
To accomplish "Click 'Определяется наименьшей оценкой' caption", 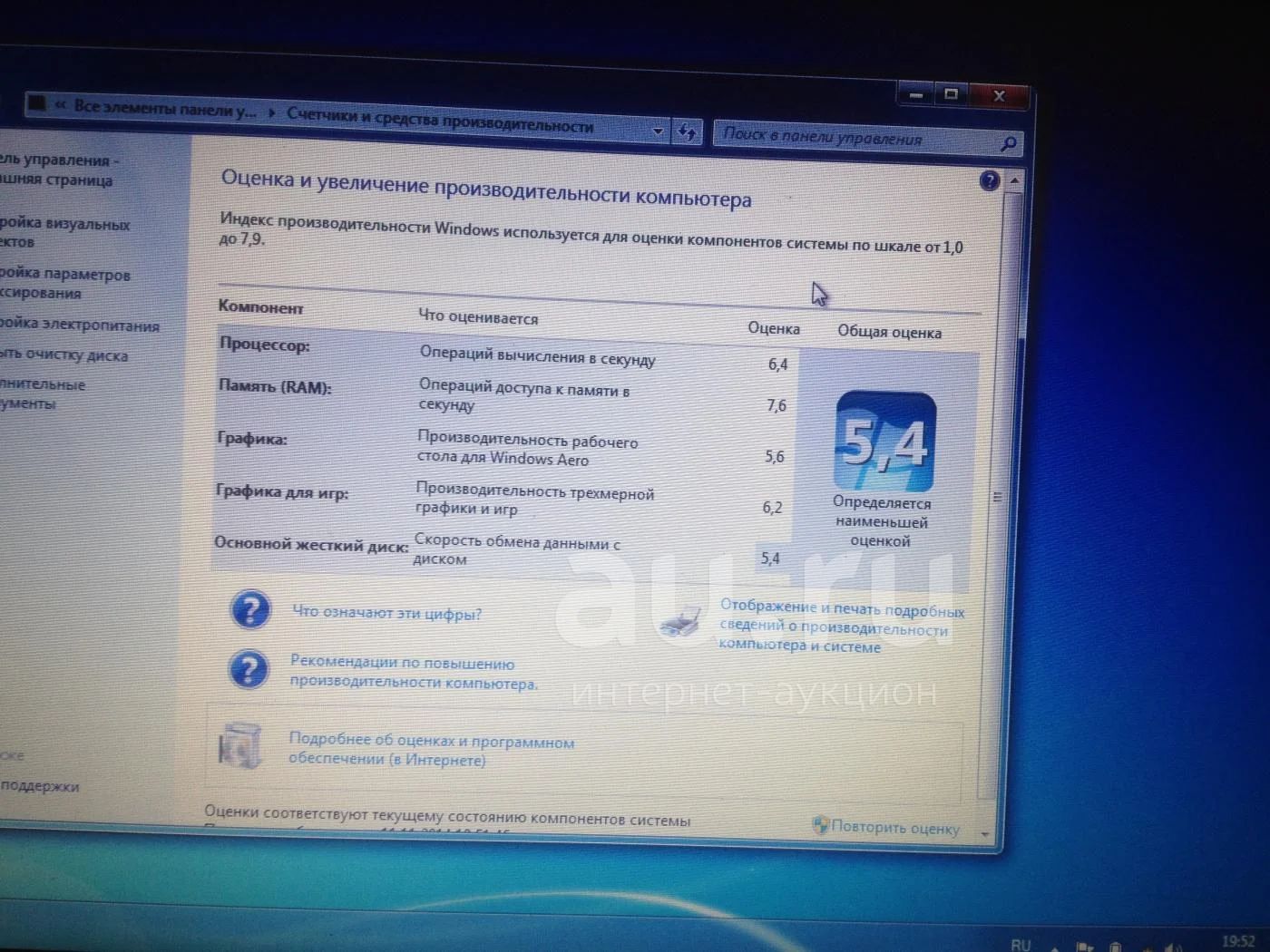I will coord(881,521).
